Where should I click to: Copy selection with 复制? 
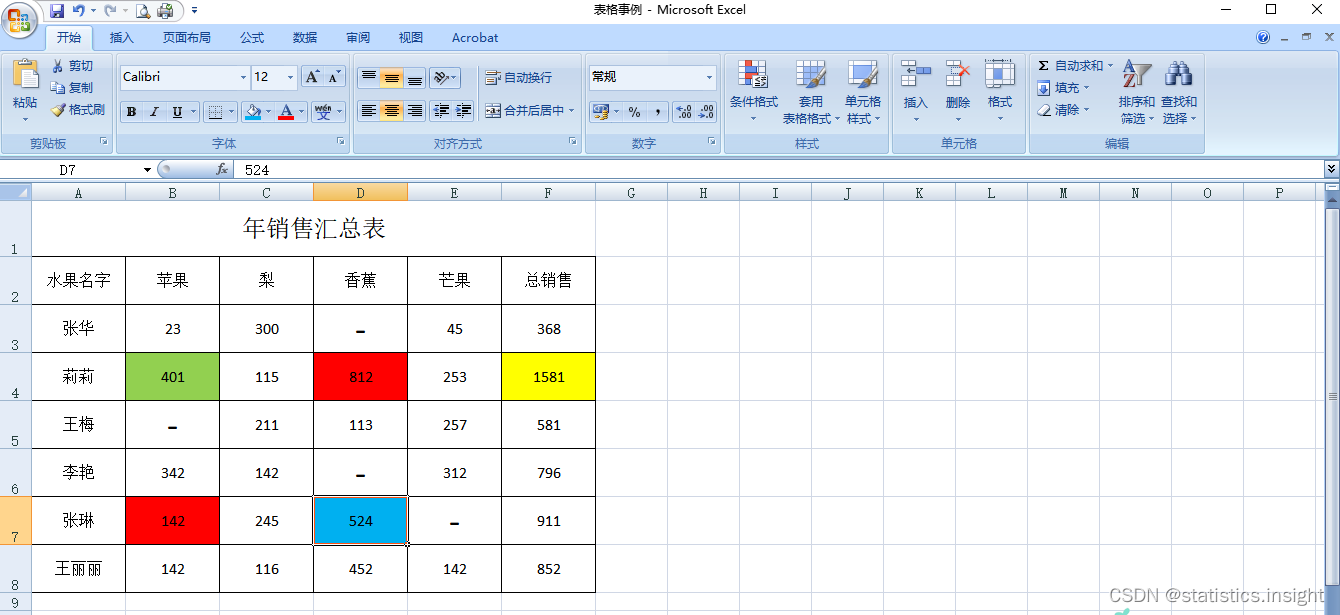pos(72,88)
